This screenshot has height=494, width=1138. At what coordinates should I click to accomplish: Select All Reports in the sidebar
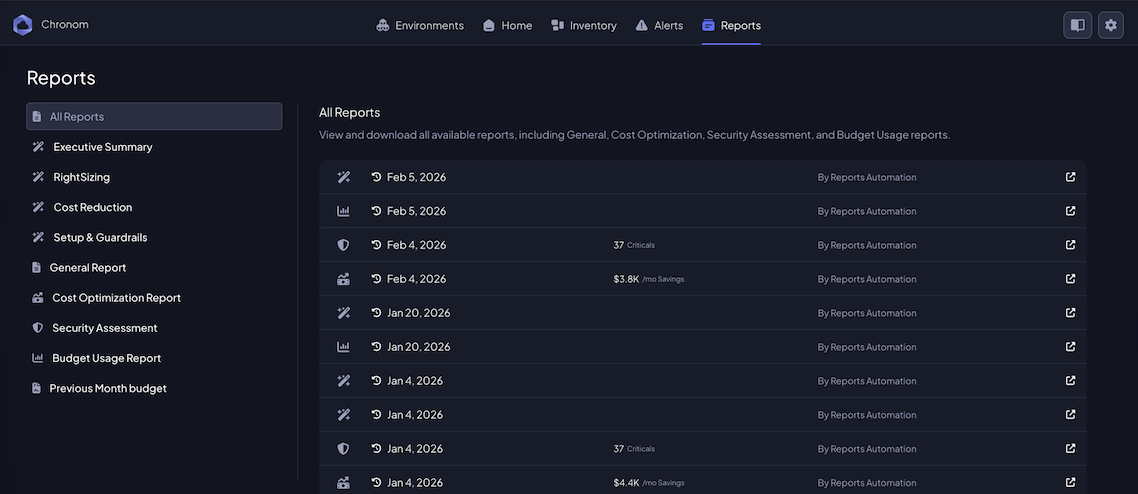(x=154, y=116)
